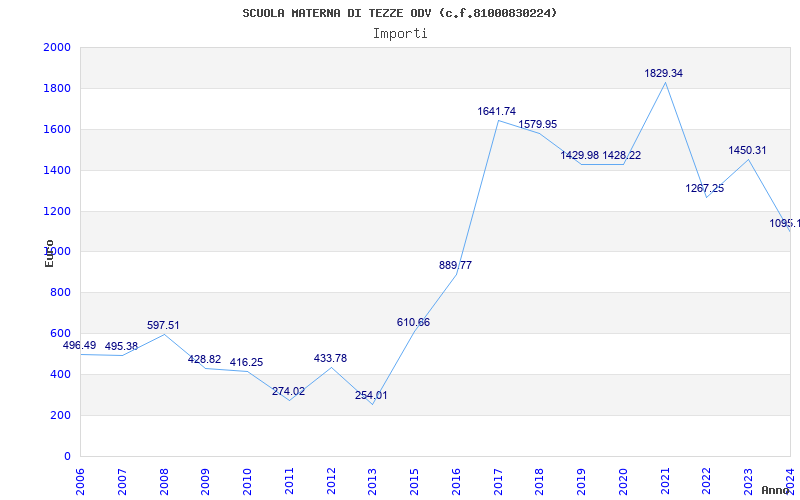Click the 2023 year axis label
This screenshot has width=800, height=500.
tap(748, 478)
